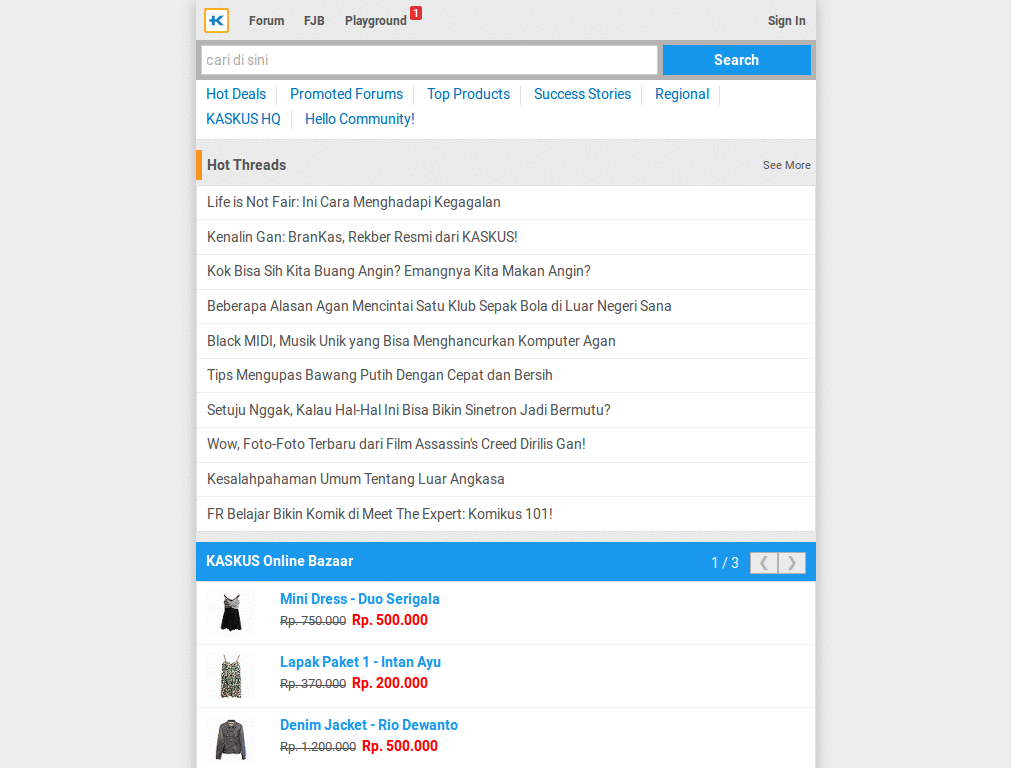Open thread 'Tips Mengupas Bawang Putih Dengan Cepat'
The height and width of the screenshot is (768, 1024).
[505, 376]
